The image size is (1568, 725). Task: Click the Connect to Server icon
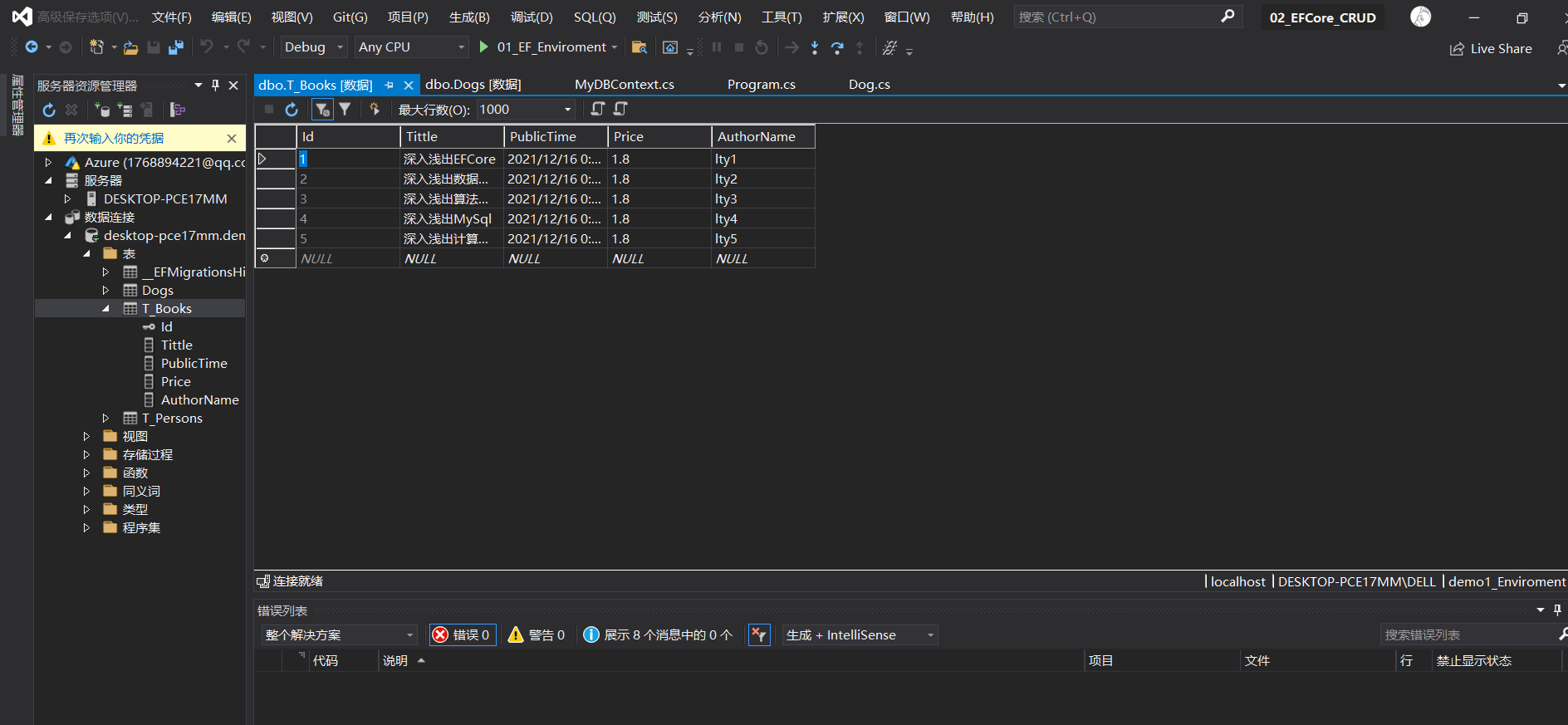coord(125,110)
